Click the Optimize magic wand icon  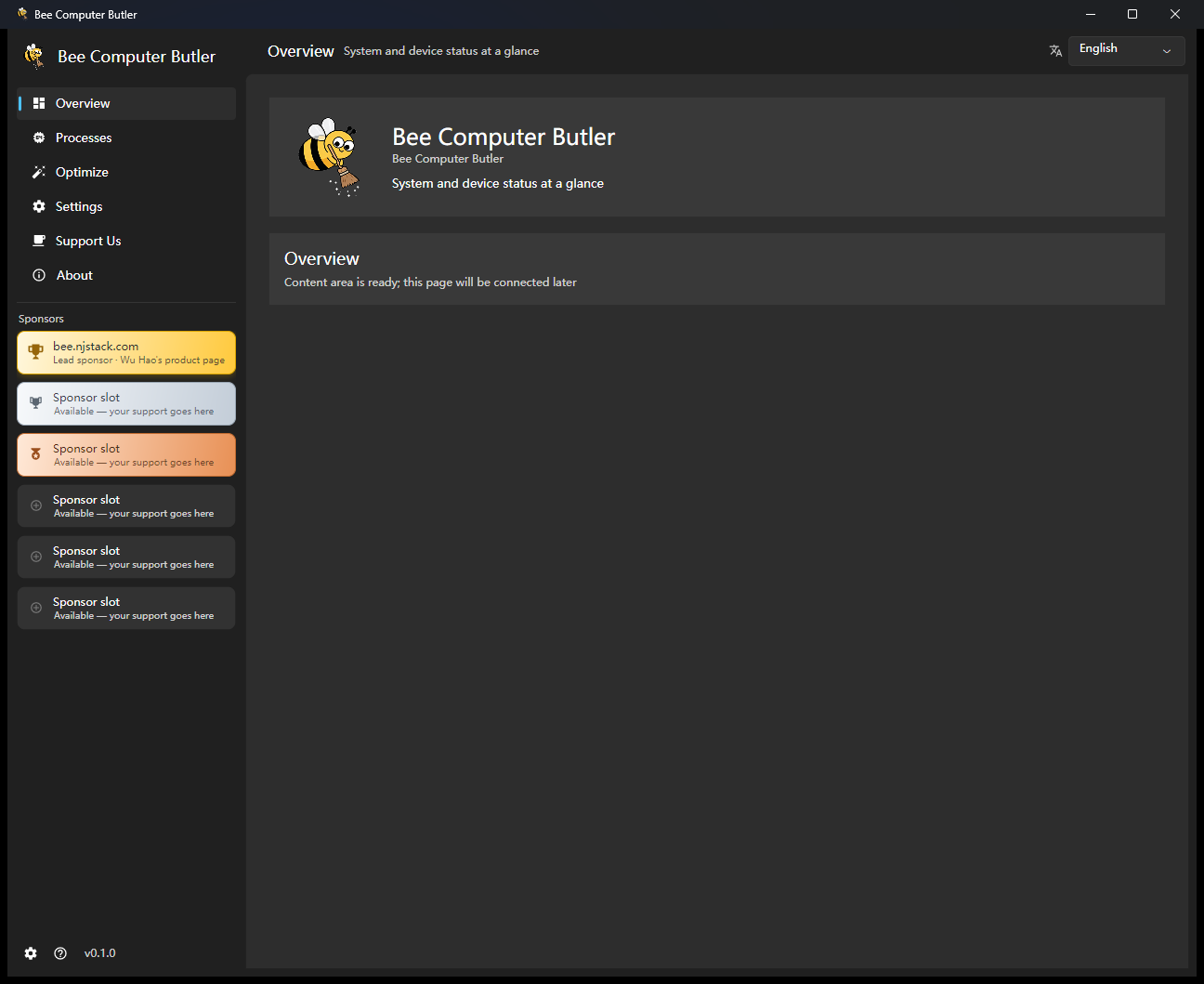[x=39, y=172]
